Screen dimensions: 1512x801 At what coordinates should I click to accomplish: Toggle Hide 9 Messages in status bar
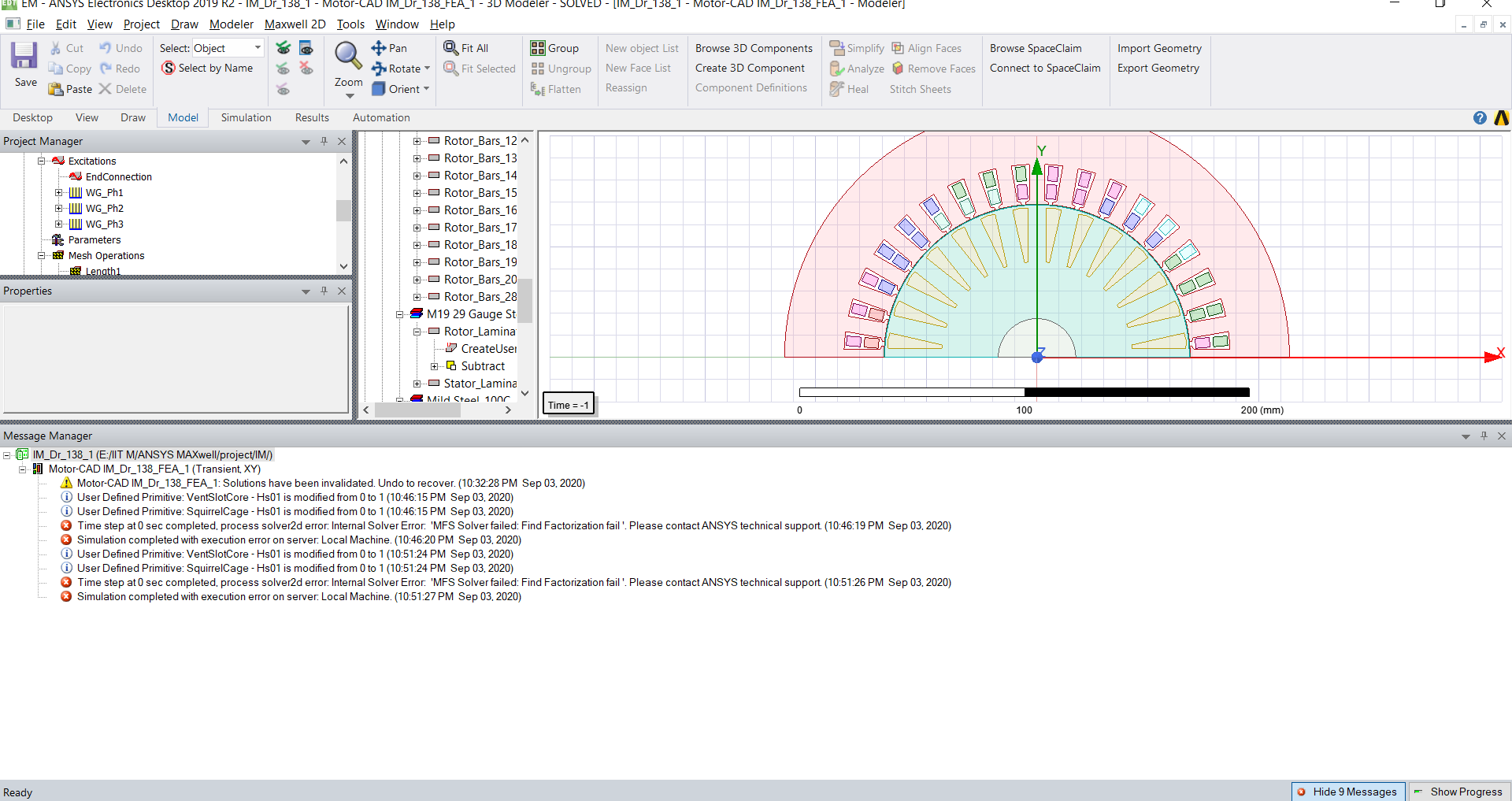(x=1347, y=792)
